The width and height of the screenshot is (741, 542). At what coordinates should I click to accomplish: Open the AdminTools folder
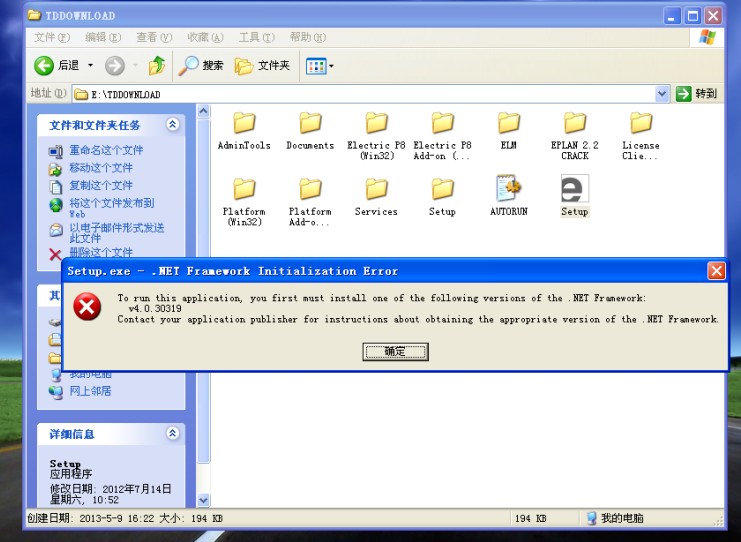(x=244, y=124)
